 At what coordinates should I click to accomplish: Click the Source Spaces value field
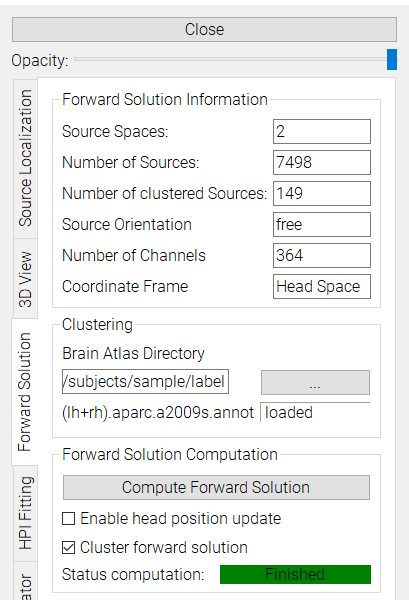[x=322, y=132]
